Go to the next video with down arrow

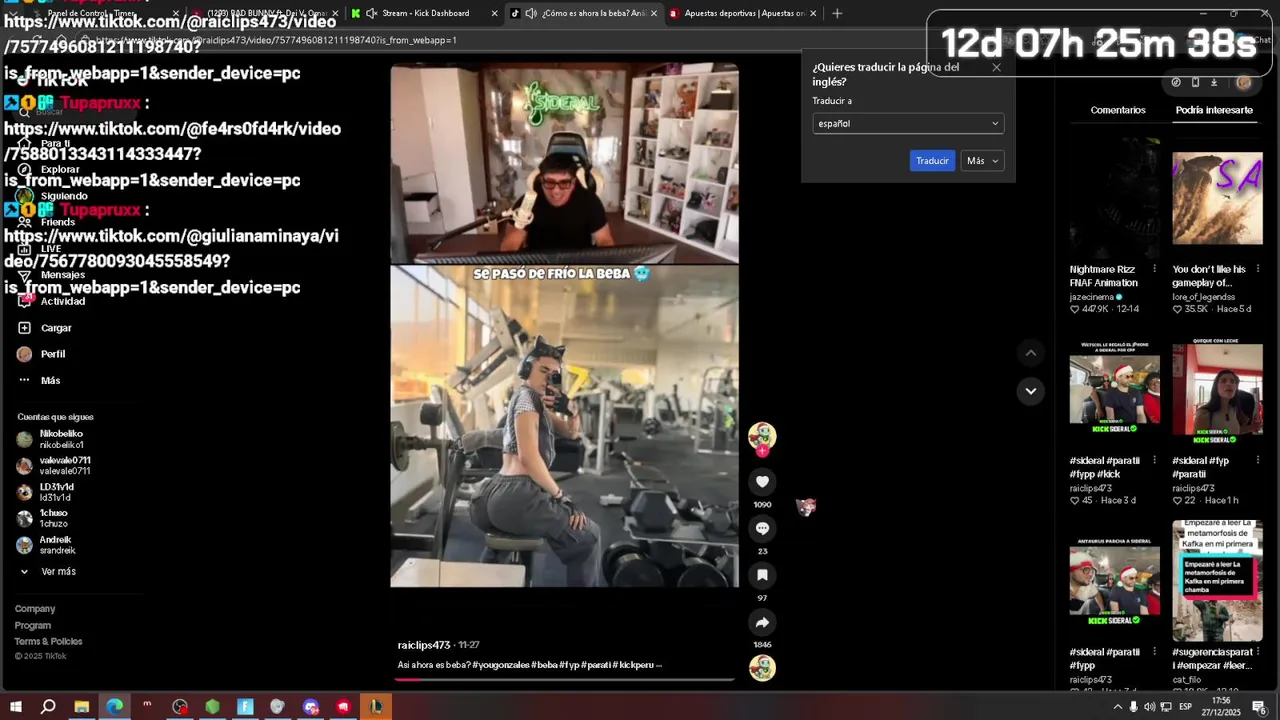point(1030,391)
